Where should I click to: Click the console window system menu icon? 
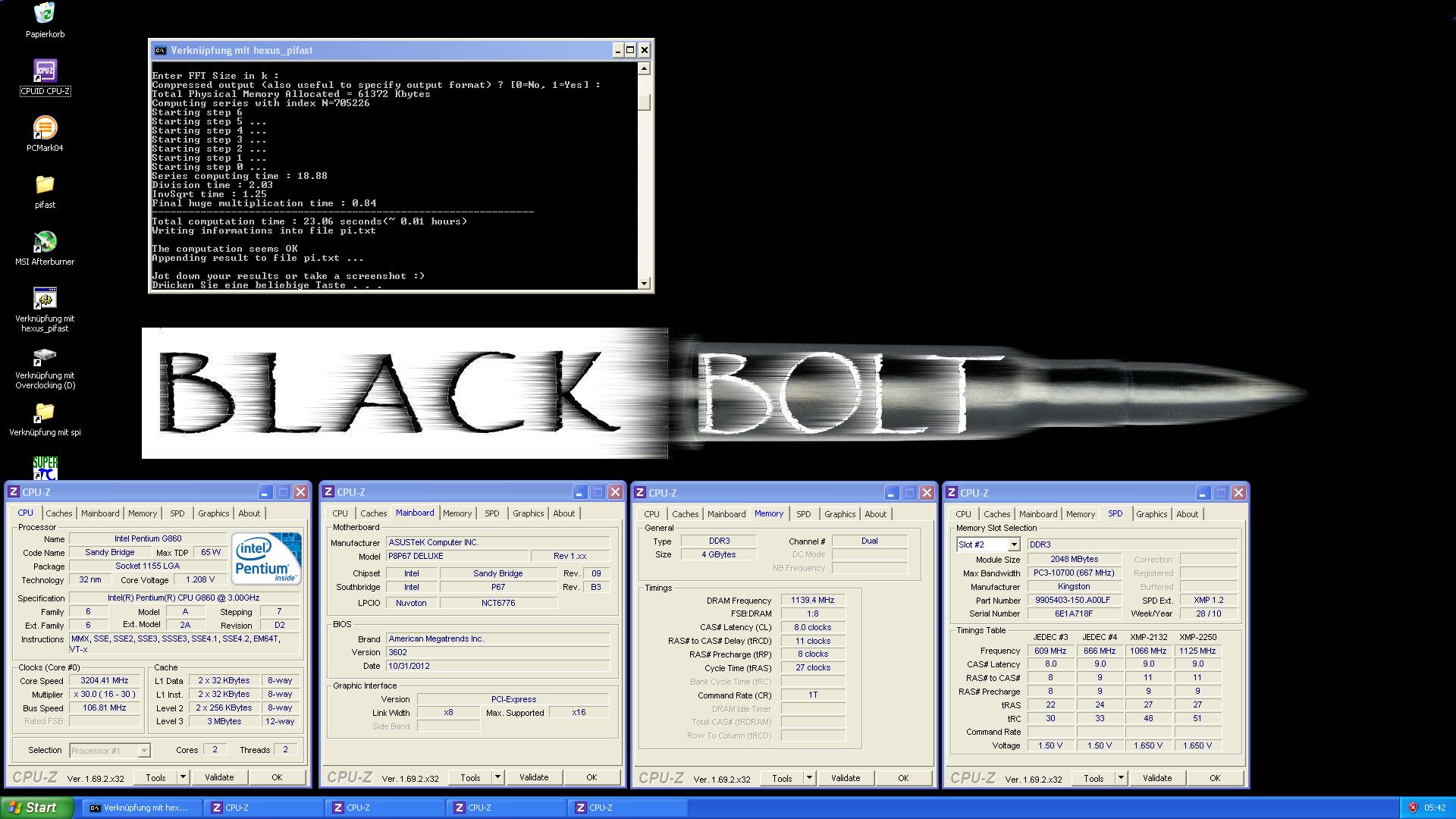tap(160, 51)
